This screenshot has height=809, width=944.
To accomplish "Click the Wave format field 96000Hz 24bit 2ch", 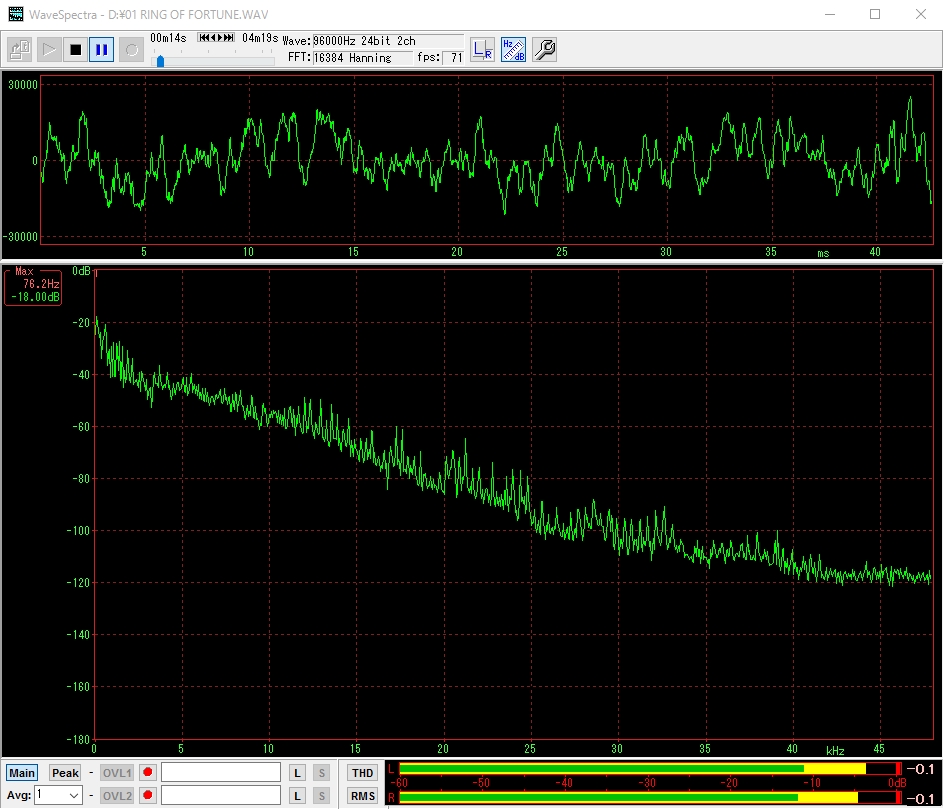I will [388, 41].
